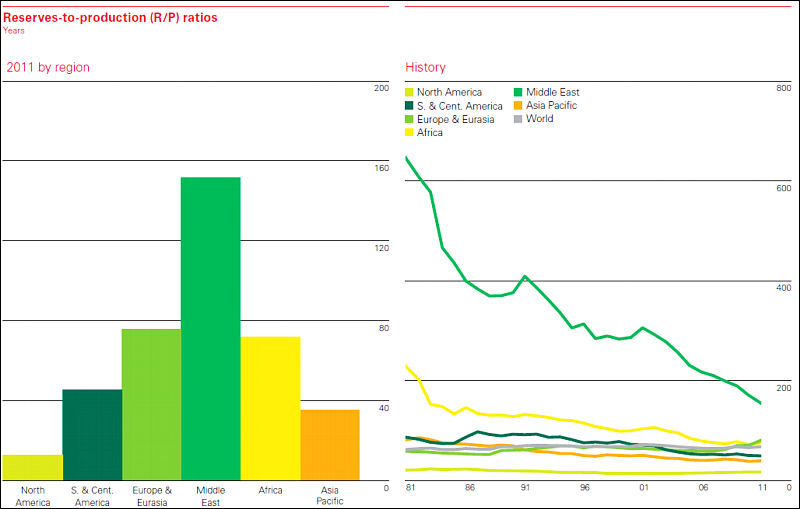Click the Africa legend yellow swatch

point(409,132)
